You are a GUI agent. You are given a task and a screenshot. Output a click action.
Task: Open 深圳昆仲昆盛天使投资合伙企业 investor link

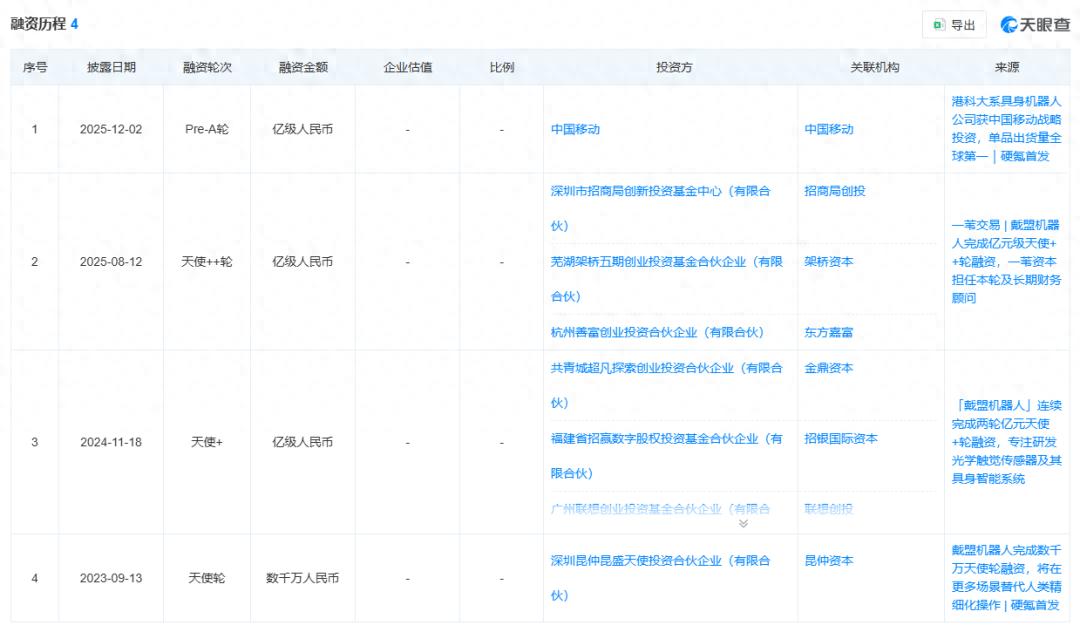pyautogui.click(x=660, y=578)
